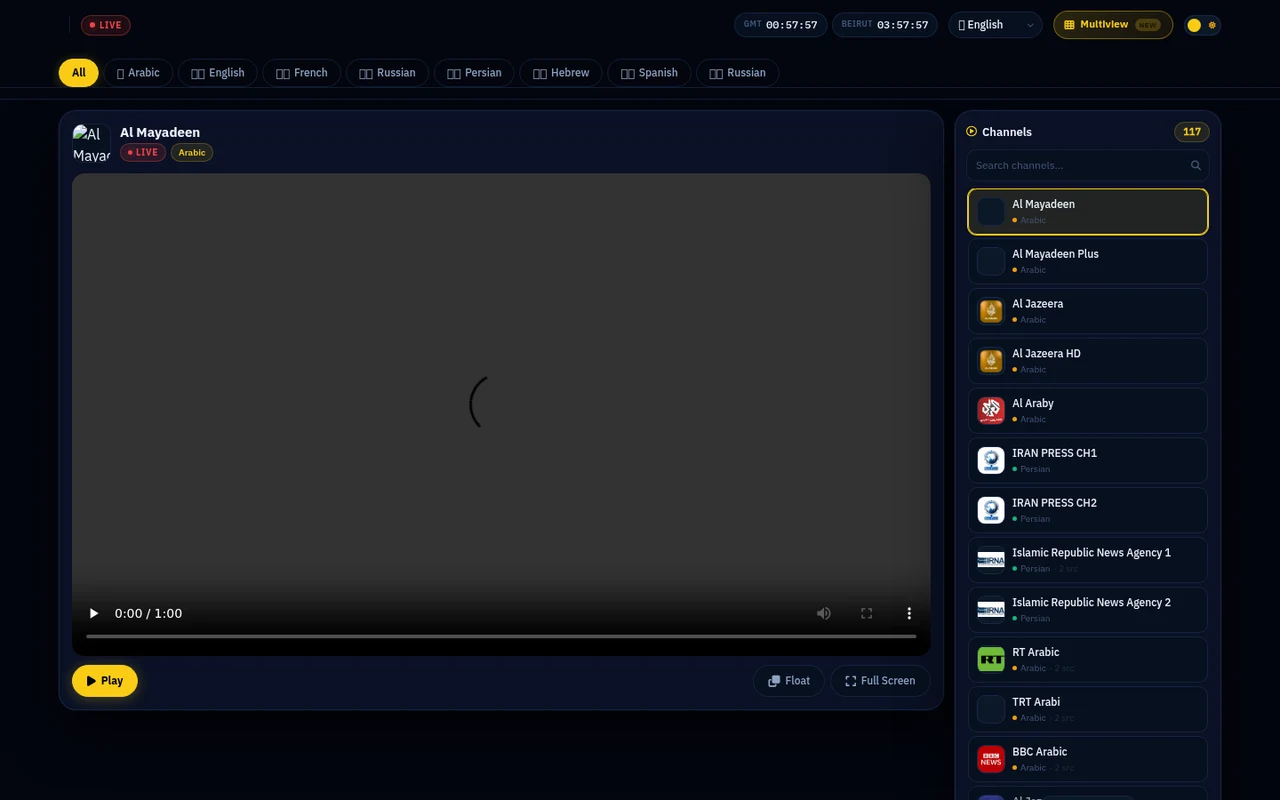
Task: Select the BBC Arabic channel name
Action: click(x=1039, y=752)
